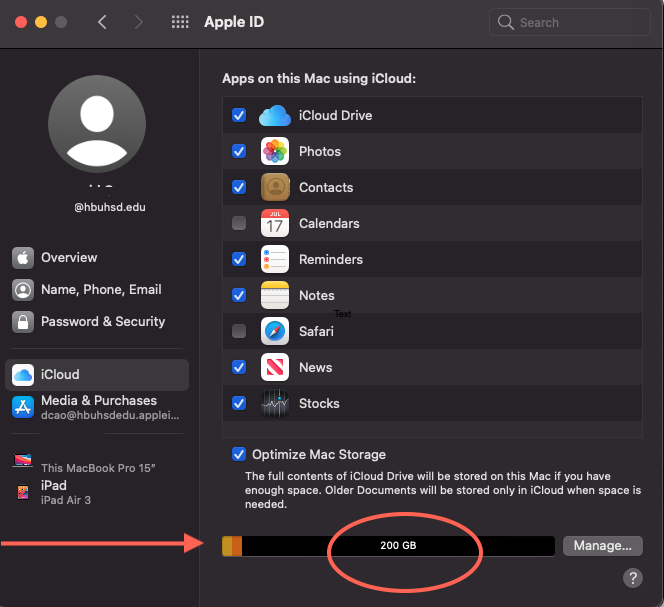Select the iPad Air 3 device
This screenshot has height=607, width=664.
click(x=97, y=492)
